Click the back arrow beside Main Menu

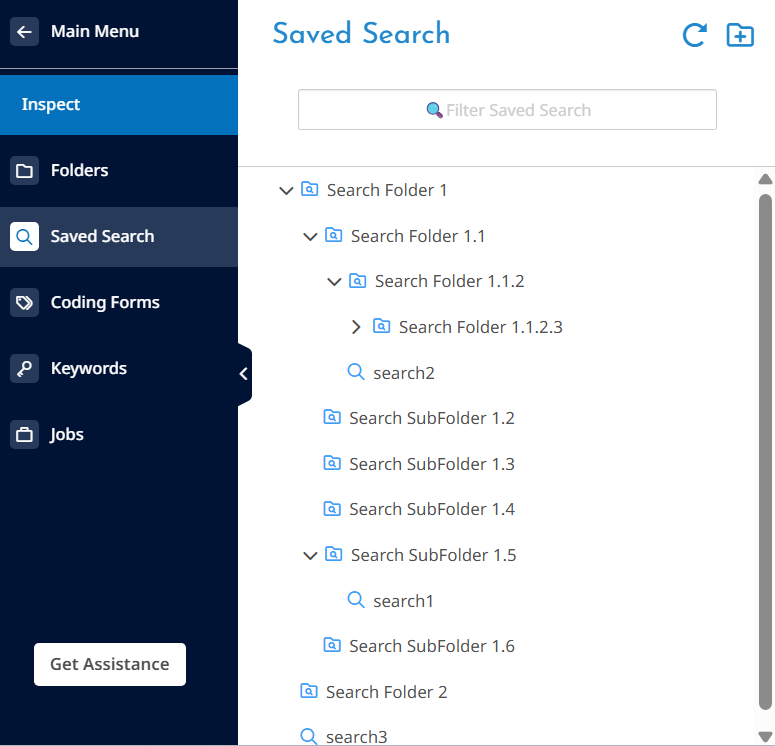tap(24, 32)
